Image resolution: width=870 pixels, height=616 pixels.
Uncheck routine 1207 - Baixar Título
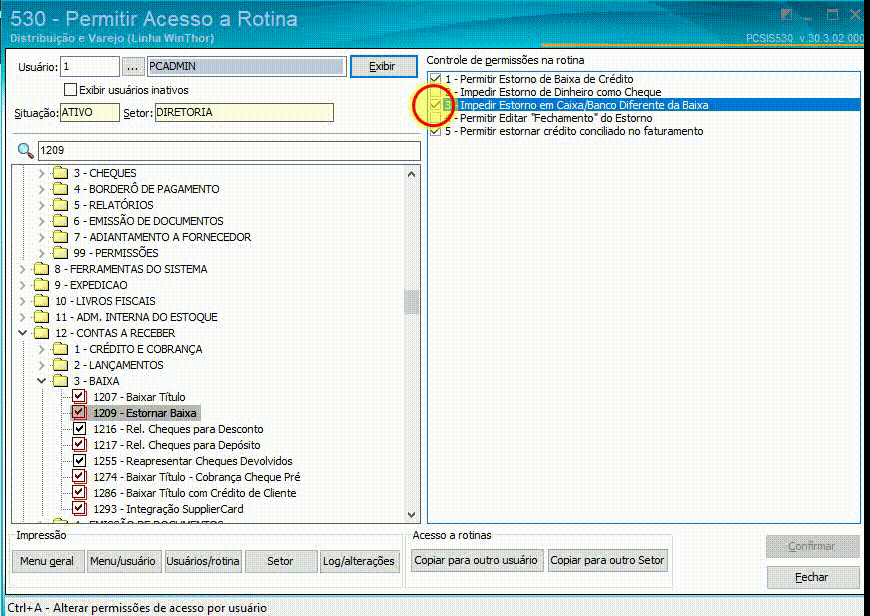pos(79,397)
